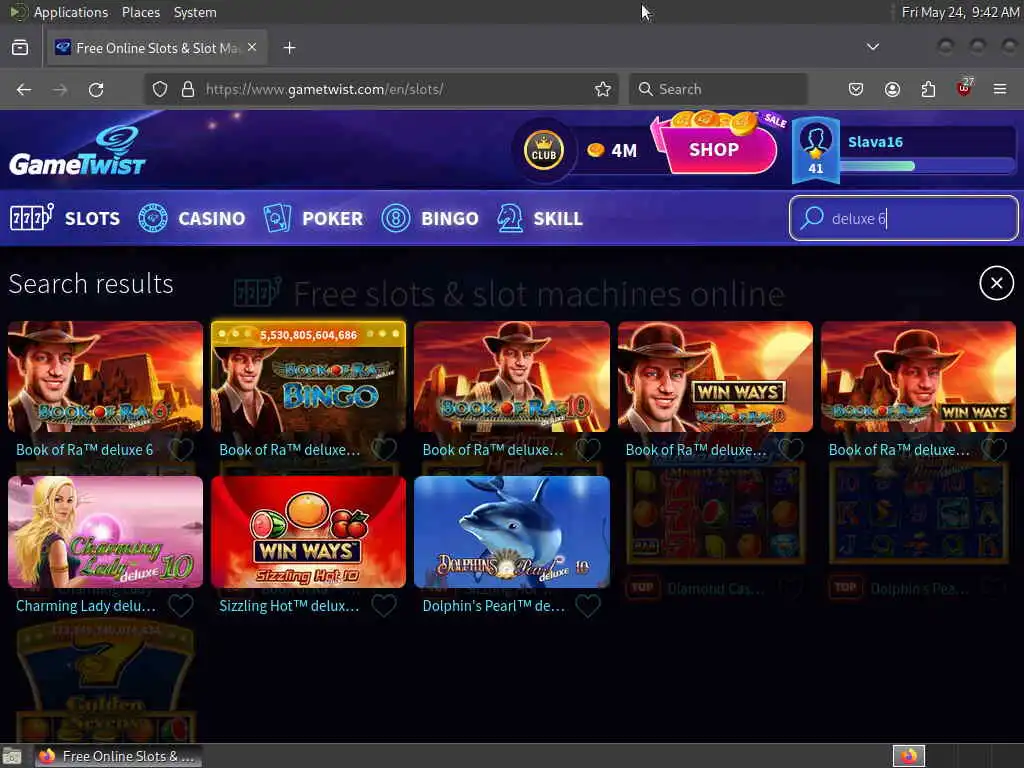Click the Bingo ball icon
This screenshot has width=1024, height=768.
396,218
